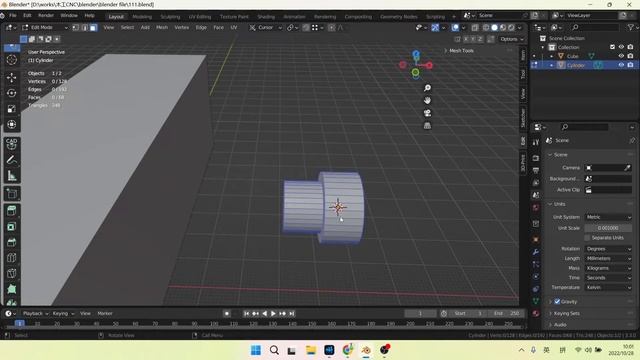Open the Render properties tab
This screenshot has height=360, width=640.
(x=536, y=158)
